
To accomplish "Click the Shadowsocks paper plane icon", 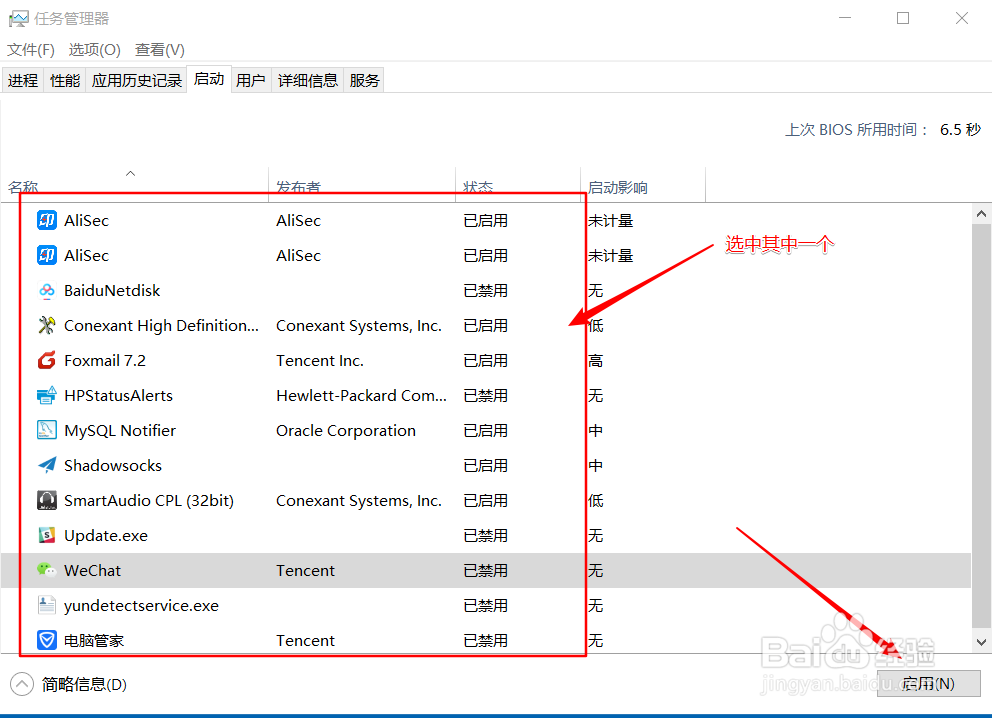I will click(x=47, y=466).
